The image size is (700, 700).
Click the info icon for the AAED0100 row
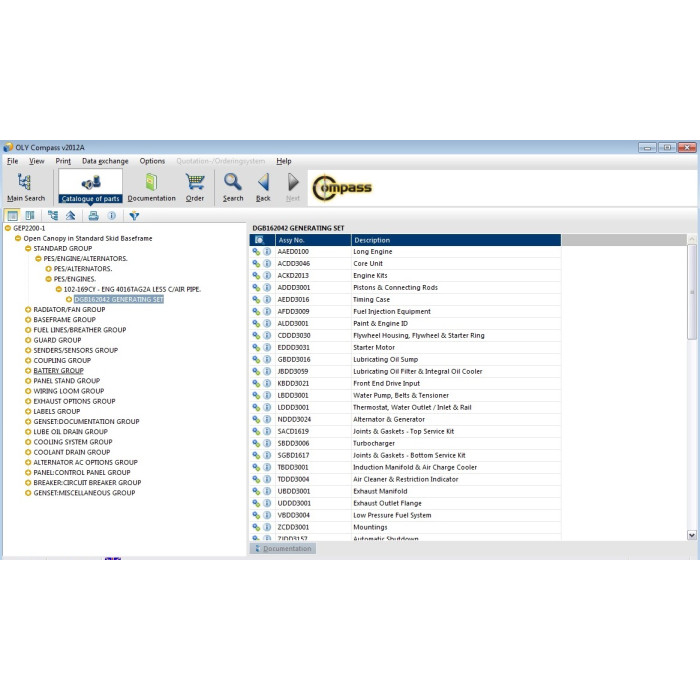click(x=267, y=252)
